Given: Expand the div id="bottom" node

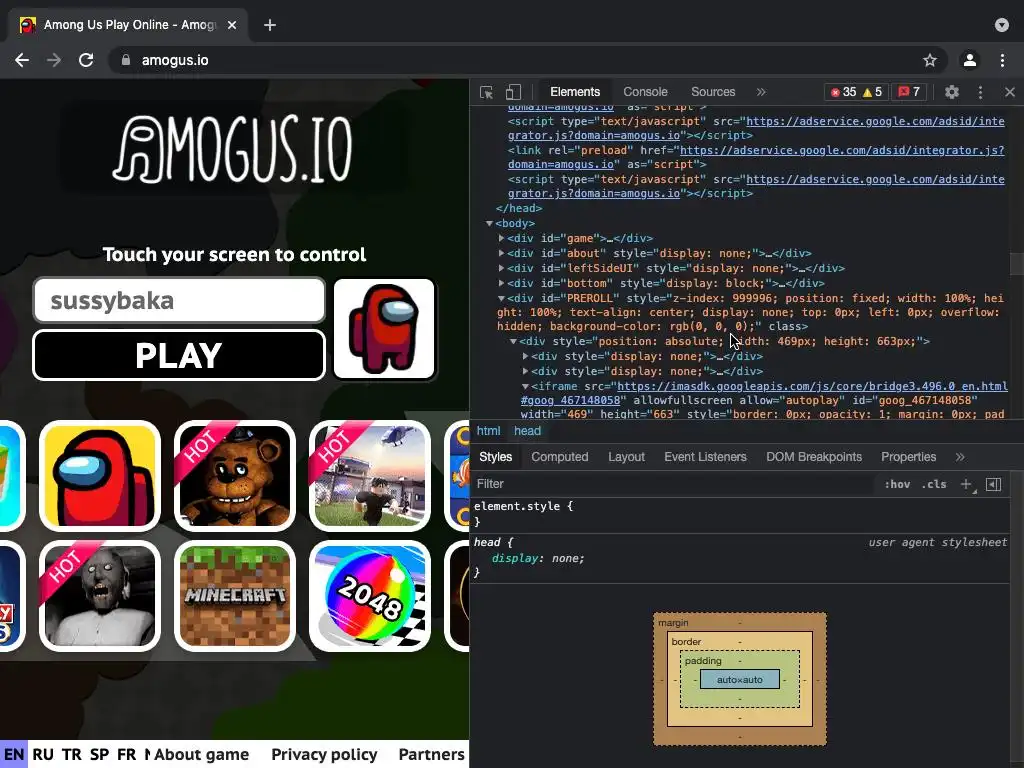Looking at the screenshot, I should pyautogui.click(x=502, y=283).
